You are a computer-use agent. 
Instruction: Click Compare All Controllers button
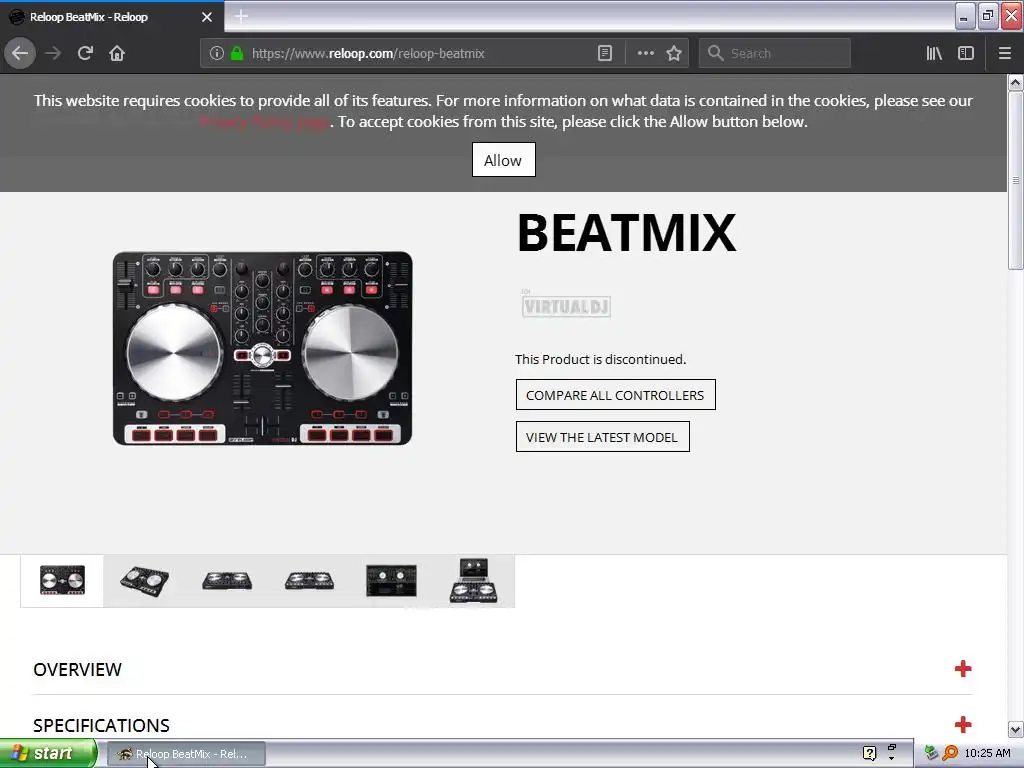point(615,395)
